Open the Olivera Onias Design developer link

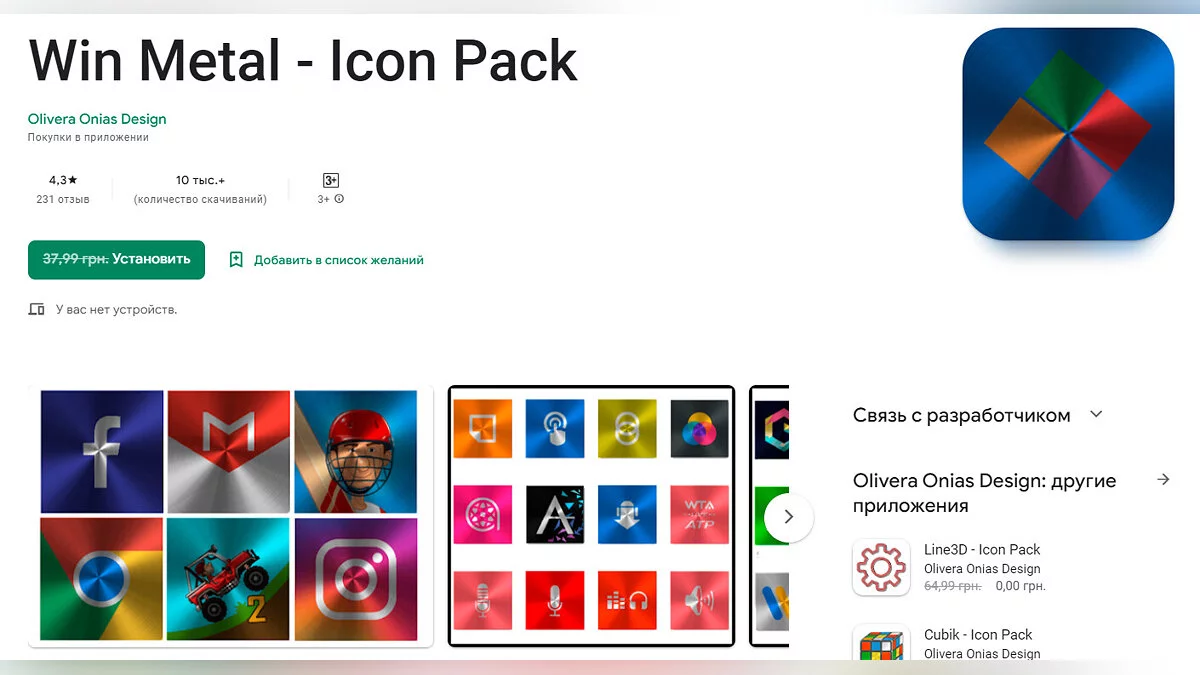[97, 119]
